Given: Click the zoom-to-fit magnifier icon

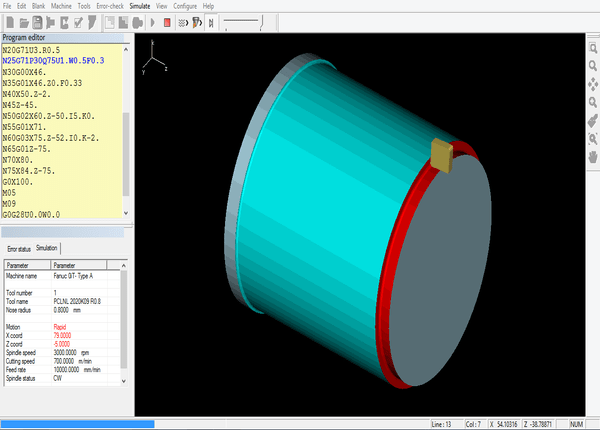Looking at the screenshot, I should (x=593, y=138).
